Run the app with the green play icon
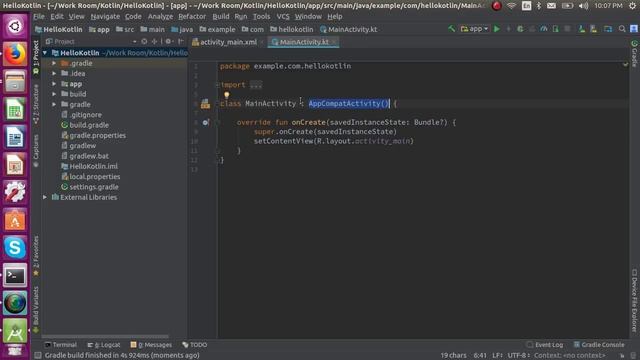This screenshot has width=640, height=360. (x=497, y=29)
